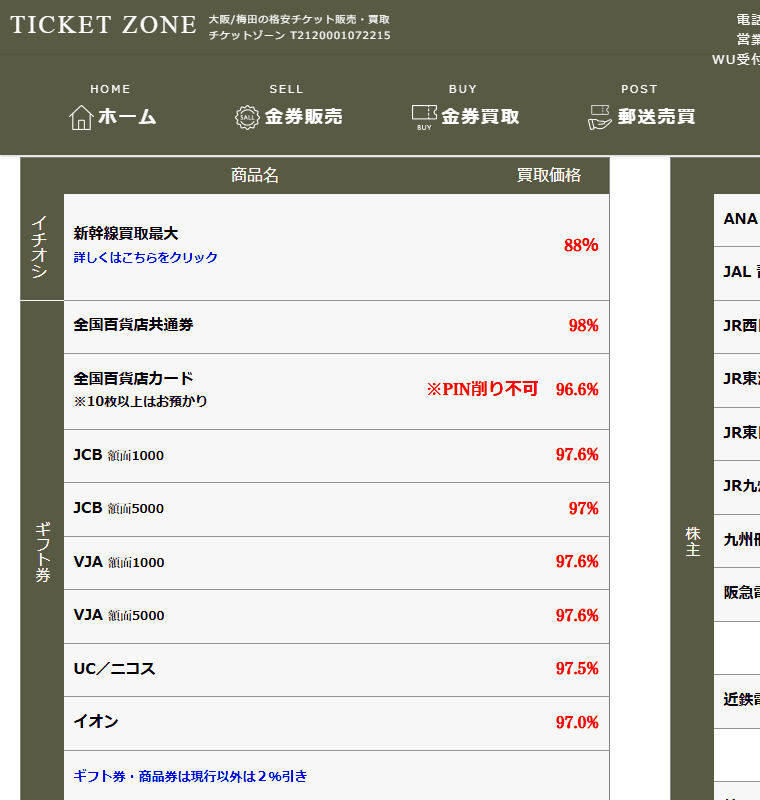Screen dimensions: 760x800
Task: Select 新幹線買取最大 row title
Action: [125, 233]
